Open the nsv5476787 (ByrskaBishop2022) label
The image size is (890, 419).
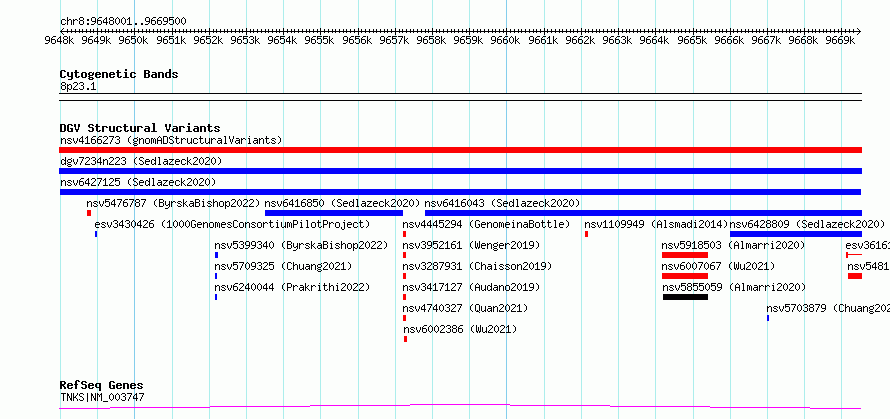[x=173, y=203]
